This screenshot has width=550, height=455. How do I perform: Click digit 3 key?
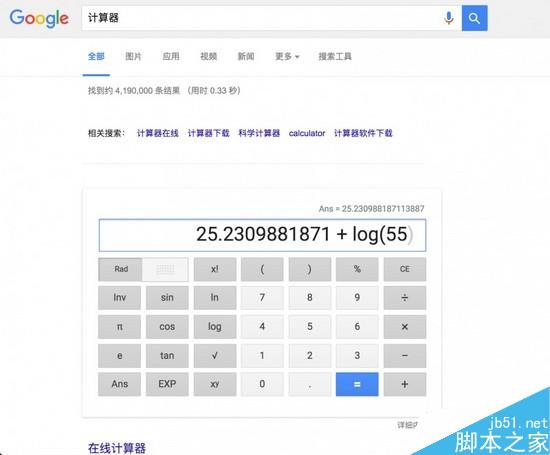click(x=357, y=356)
